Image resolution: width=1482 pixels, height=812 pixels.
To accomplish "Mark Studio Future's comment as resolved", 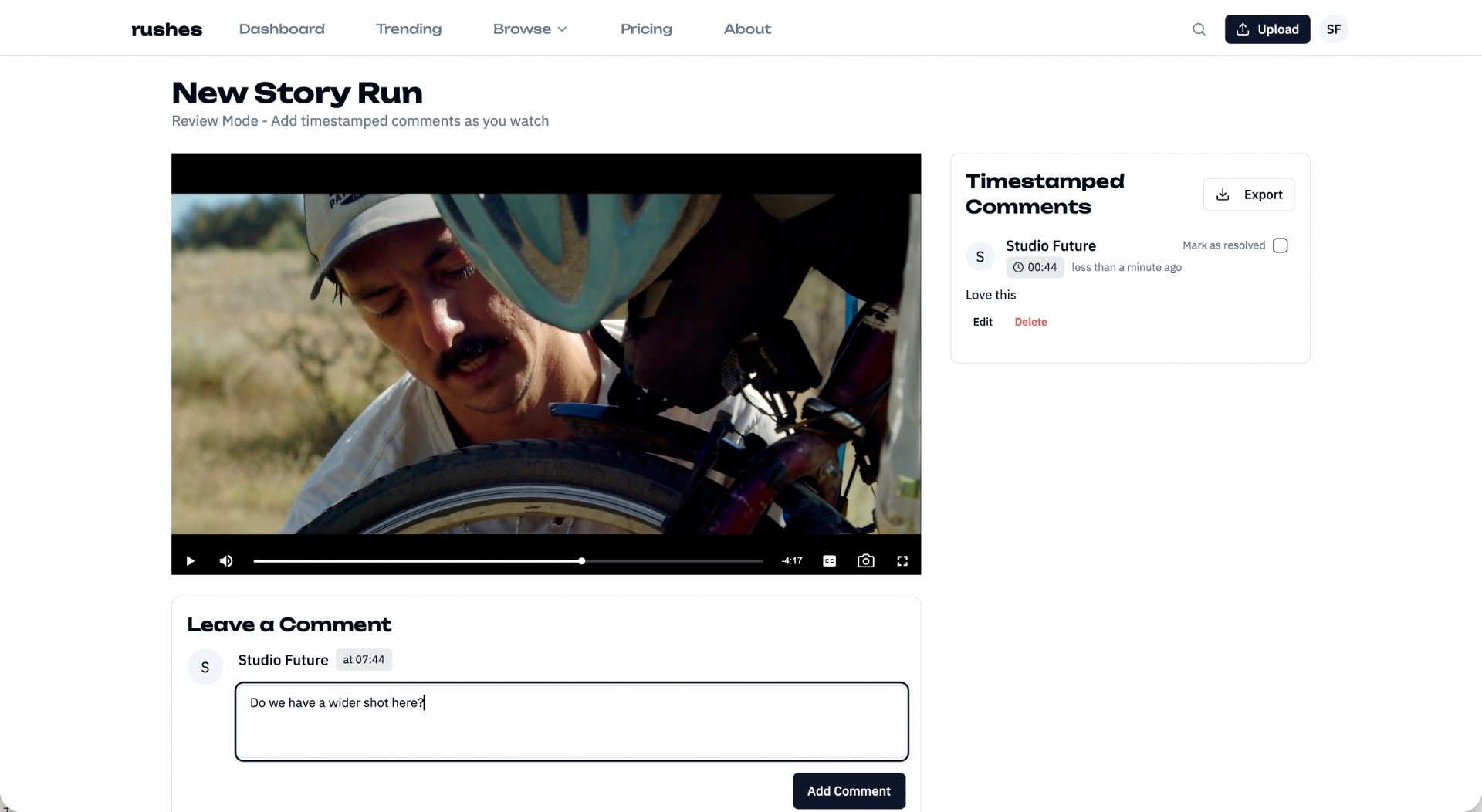I will tap(1281, 245).
